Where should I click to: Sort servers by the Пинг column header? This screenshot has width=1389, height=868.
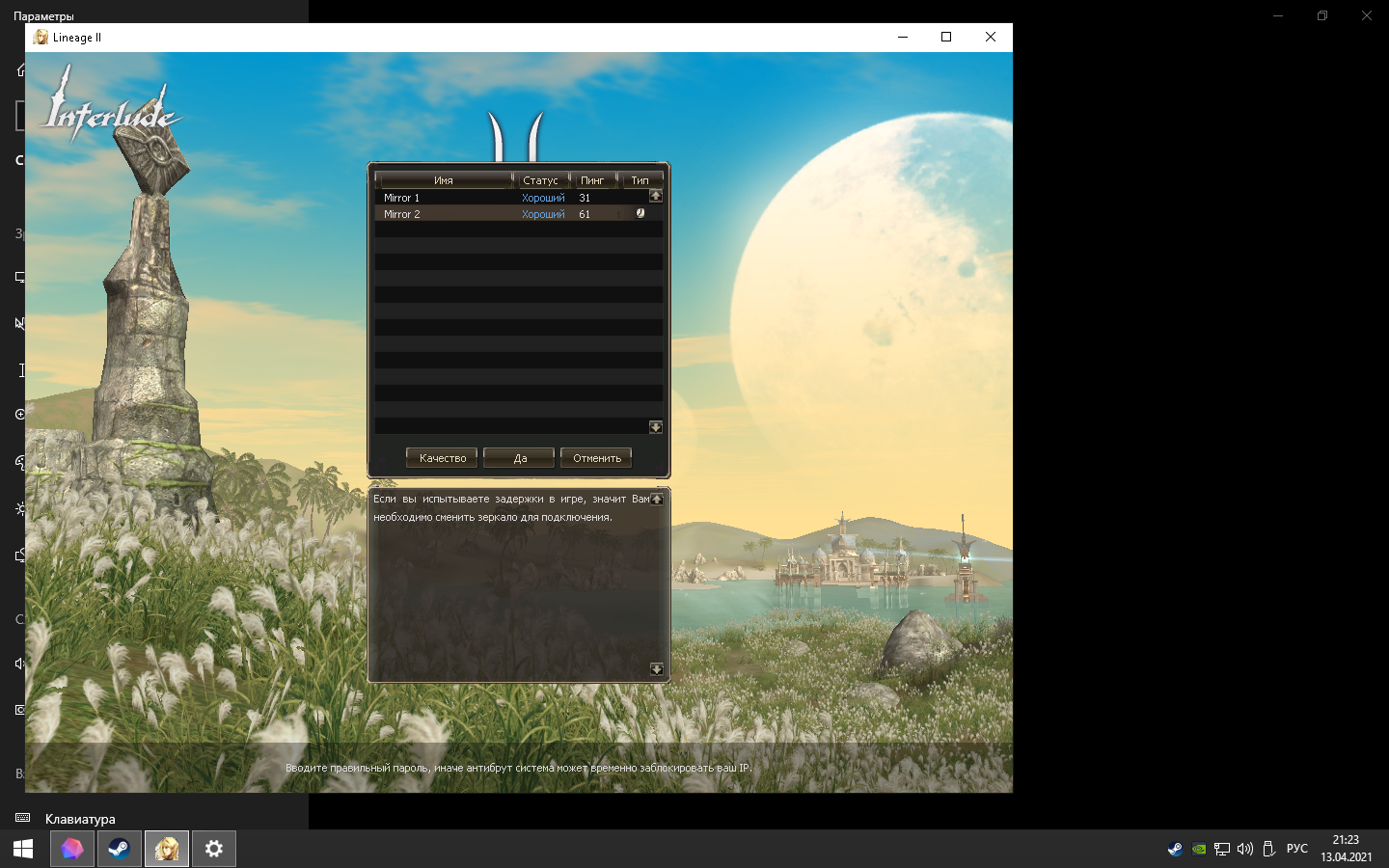point(592,180)
